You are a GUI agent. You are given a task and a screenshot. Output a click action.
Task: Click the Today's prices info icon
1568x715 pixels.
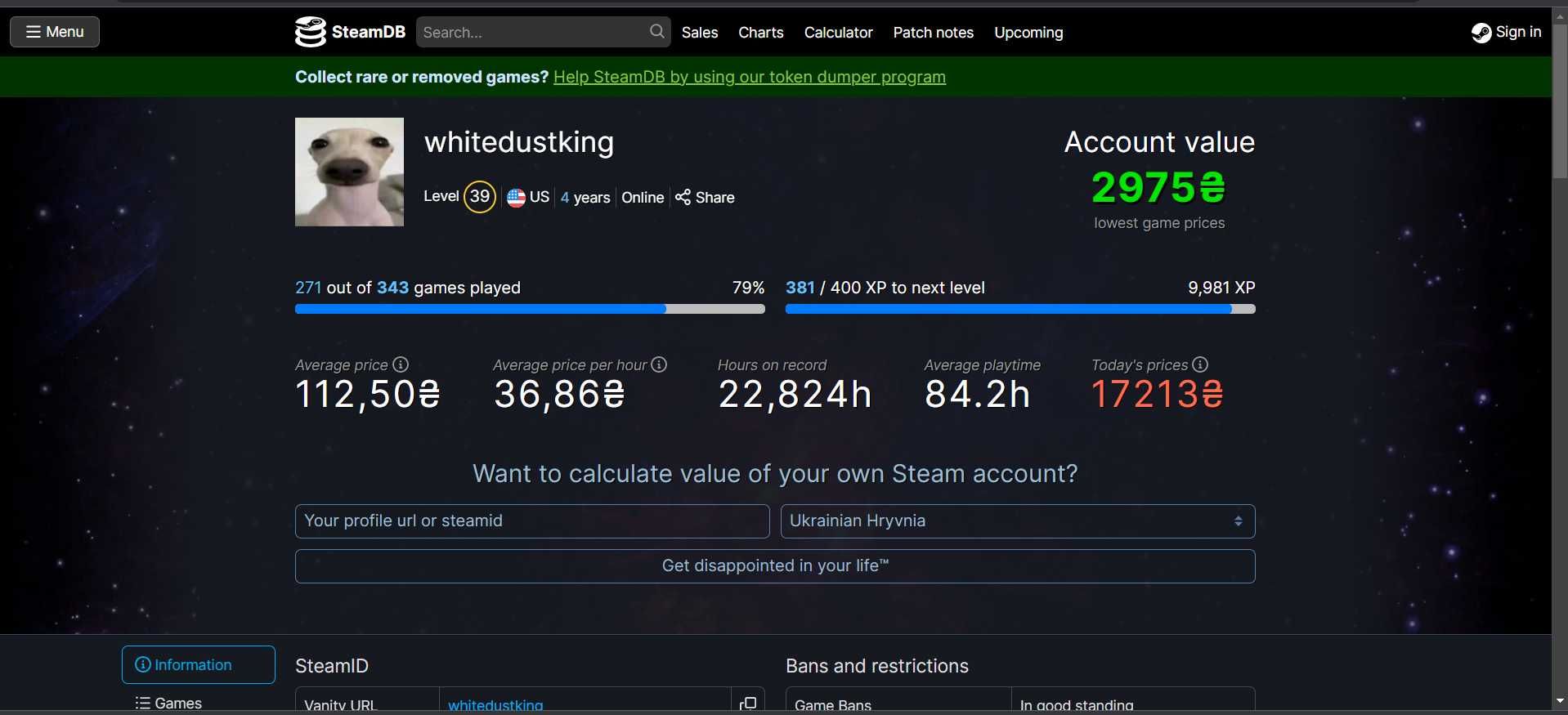(1200, 364)
